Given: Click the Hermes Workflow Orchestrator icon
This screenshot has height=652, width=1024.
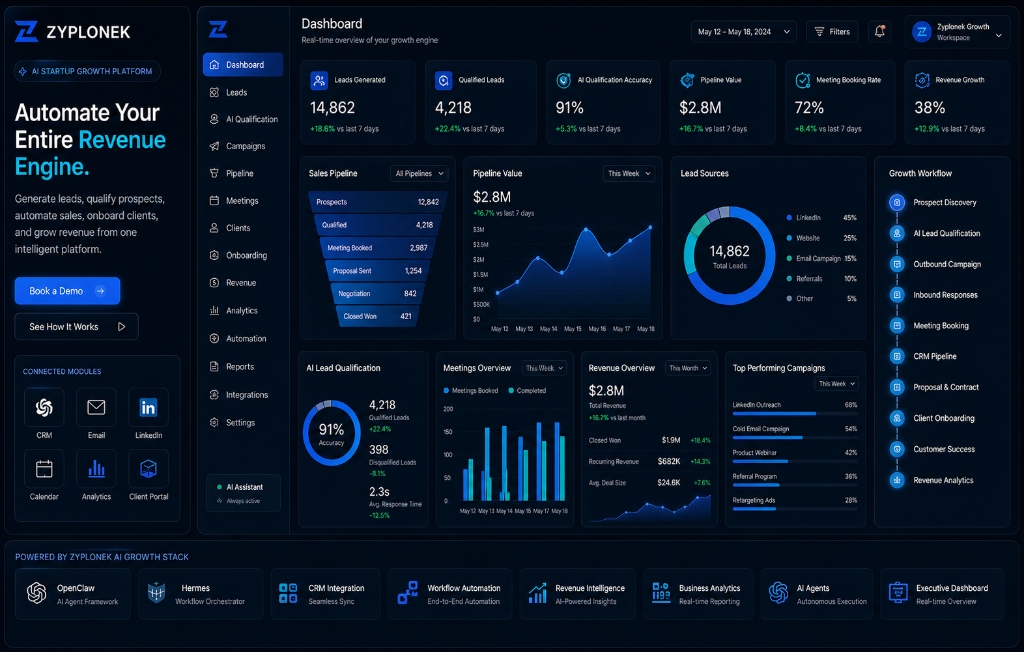Looking at the screenshot, I should click(156, 593).
